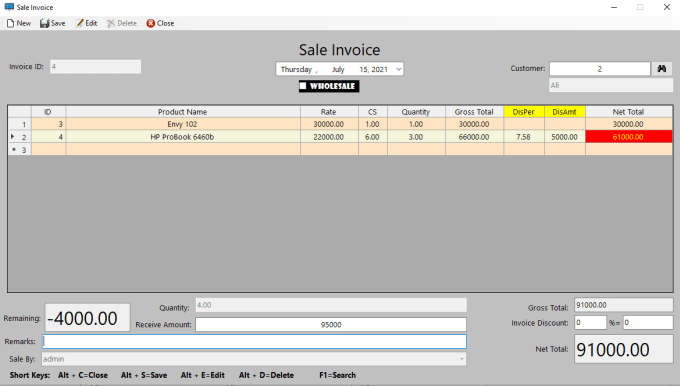Click the Gross Total field 91000.00
Image resolution: width=680 pixels, height=386 pixels.
click(x=624, y=305)
